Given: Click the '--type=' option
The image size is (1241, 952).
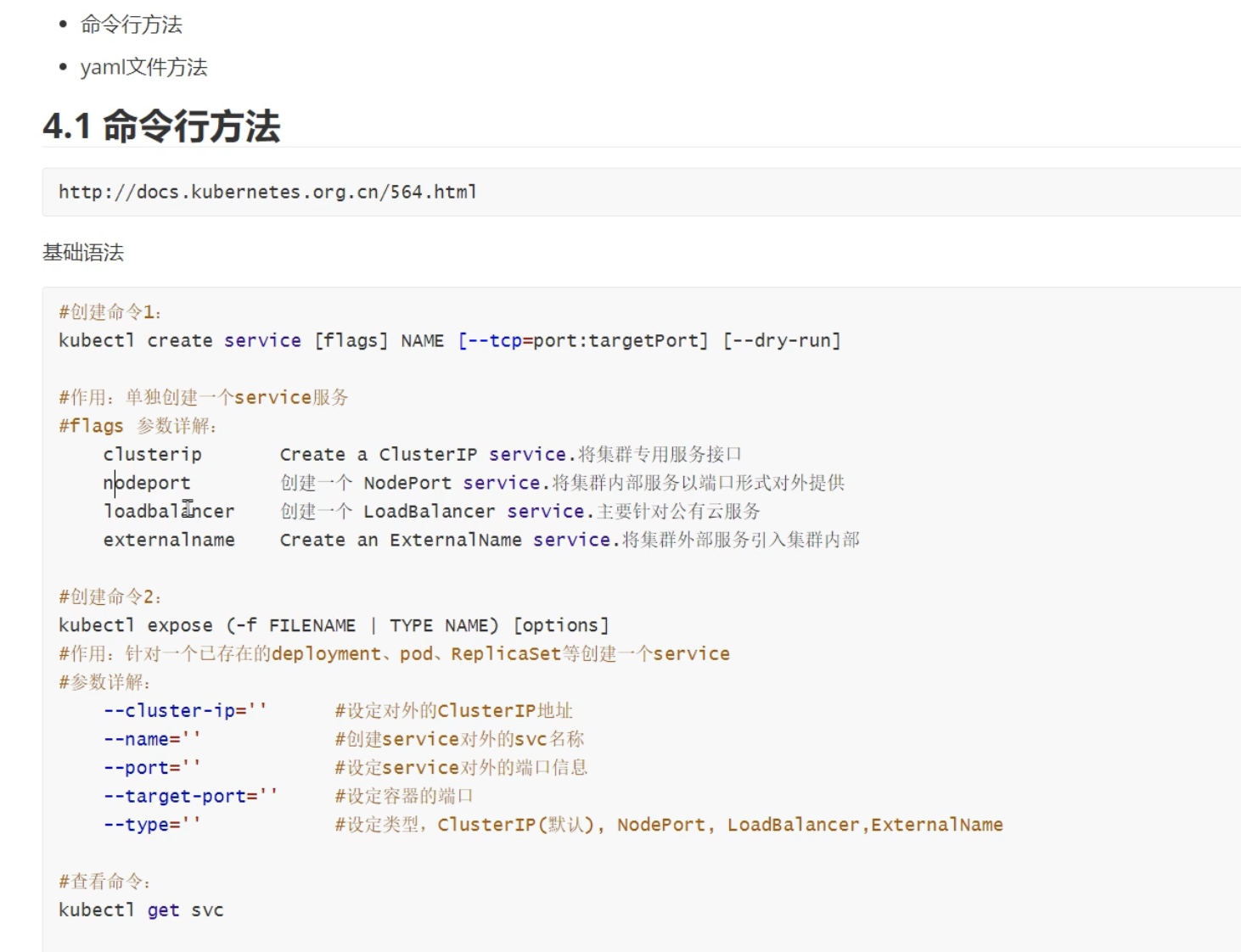Looking at the screenshot, I should click(152, 825).
